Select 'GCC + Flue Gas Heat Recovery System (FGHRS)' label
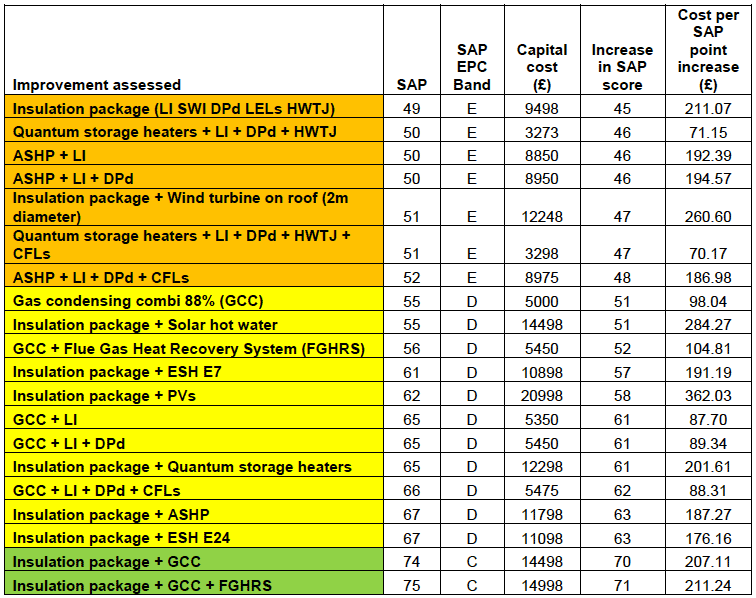The width and height of the screenshot is (756, 598). click(189, 349)
